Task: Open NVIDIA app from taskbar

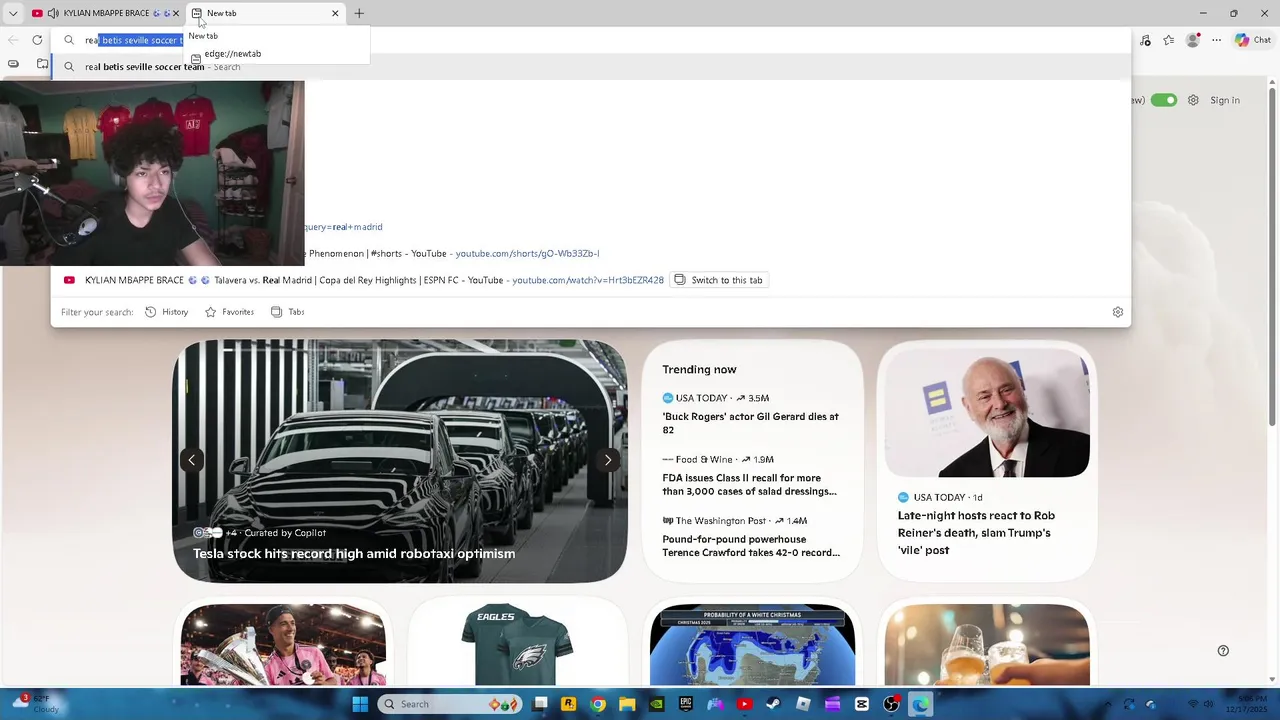Action: coord(656,704)
